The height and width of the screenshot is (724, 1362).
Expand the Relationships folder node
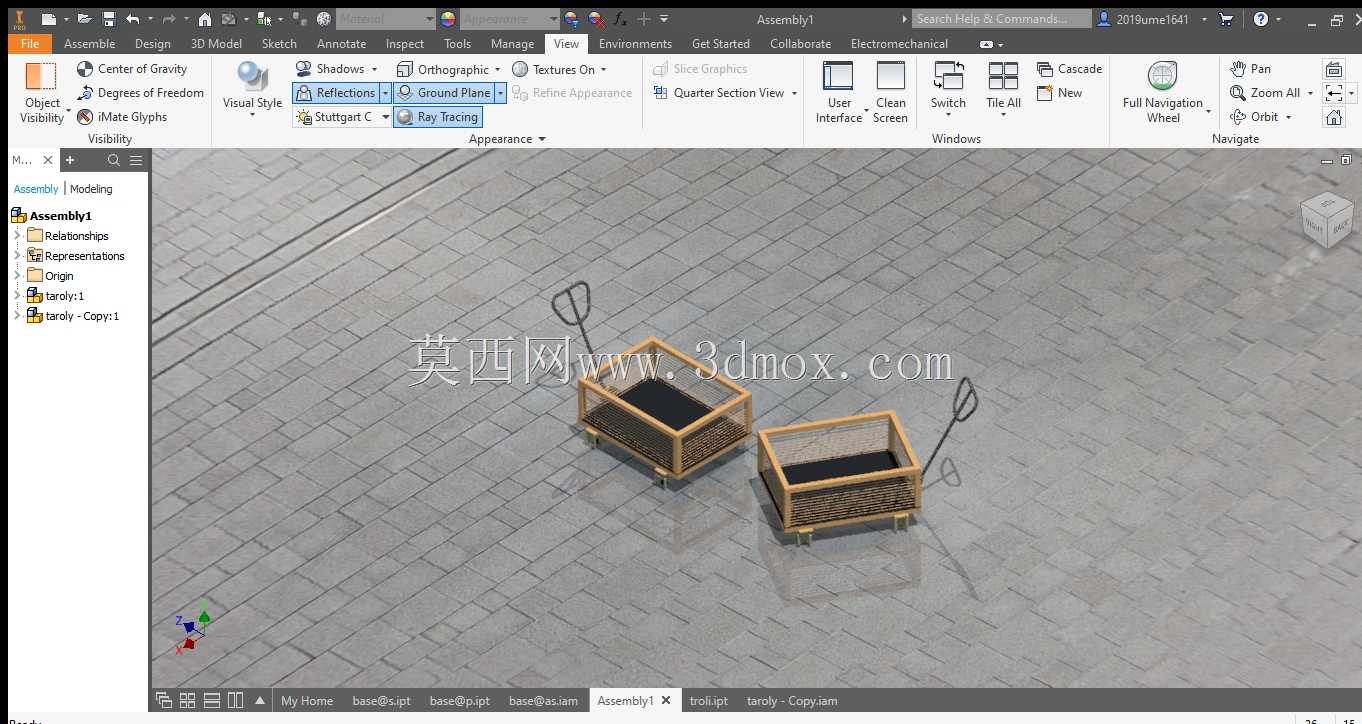(x=17, y=236)
